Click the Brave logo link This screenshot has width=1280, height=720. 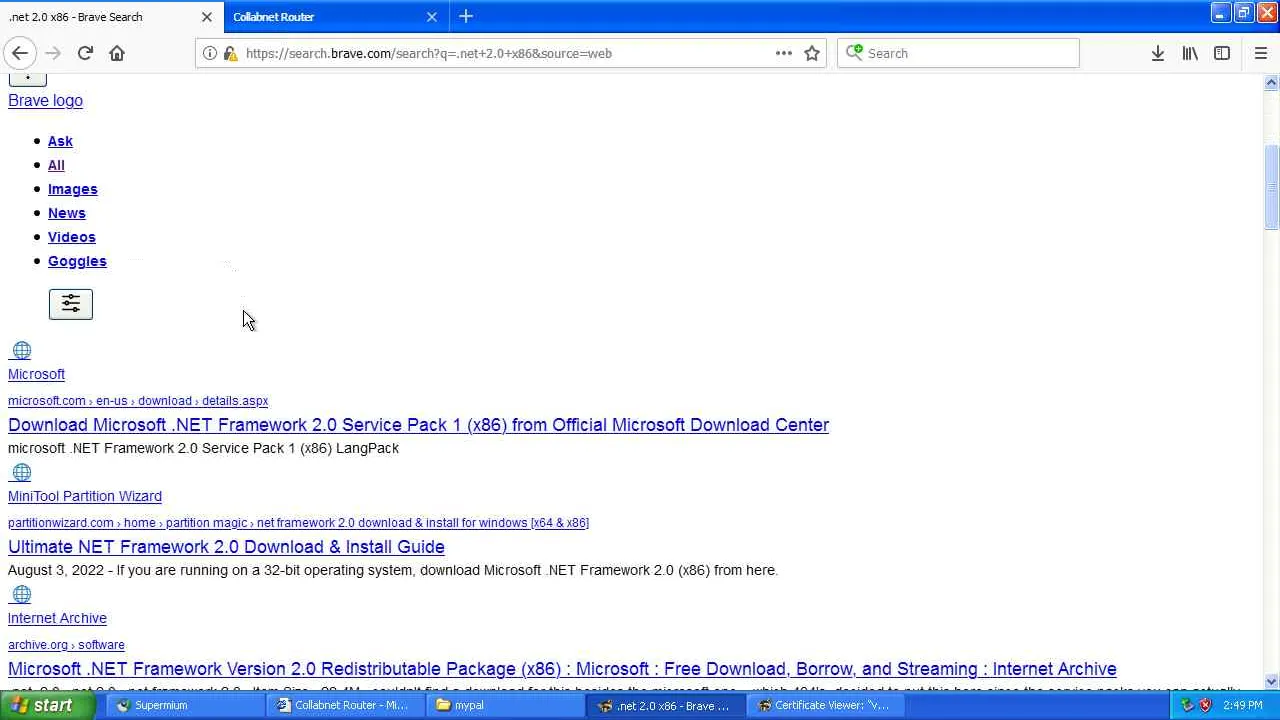(x=45, y=100)
